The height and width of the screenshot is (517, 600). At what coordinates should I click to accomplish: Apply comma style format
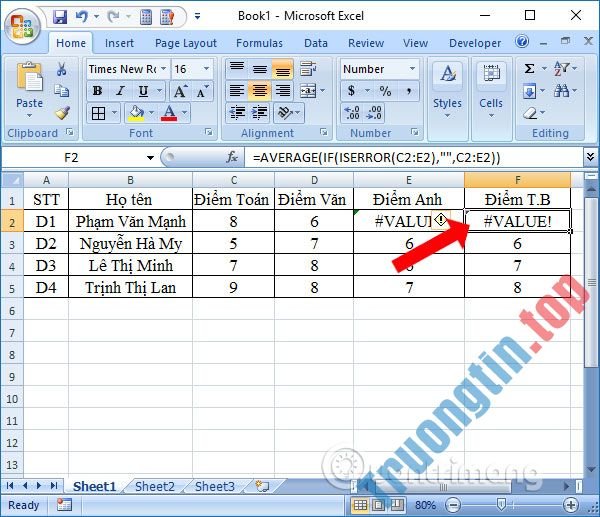pyautogui.click(x=409, y=91)
